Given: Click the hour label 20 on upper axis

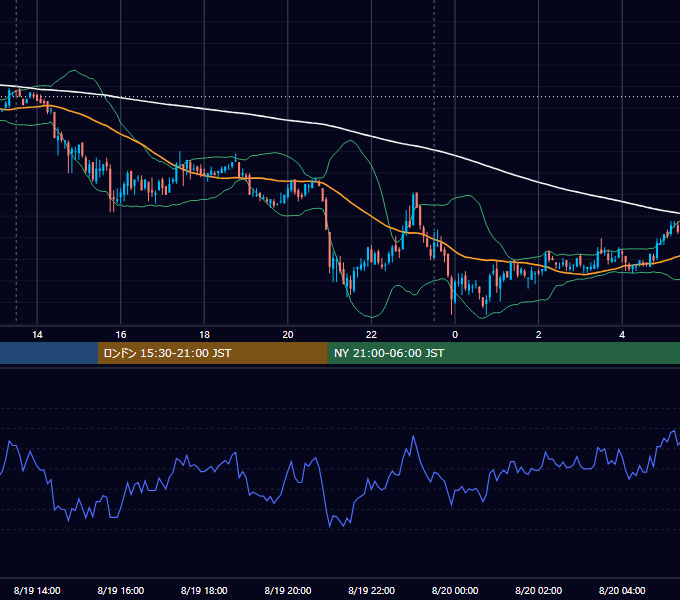Looking at the screenshot, I should (288, 335).
